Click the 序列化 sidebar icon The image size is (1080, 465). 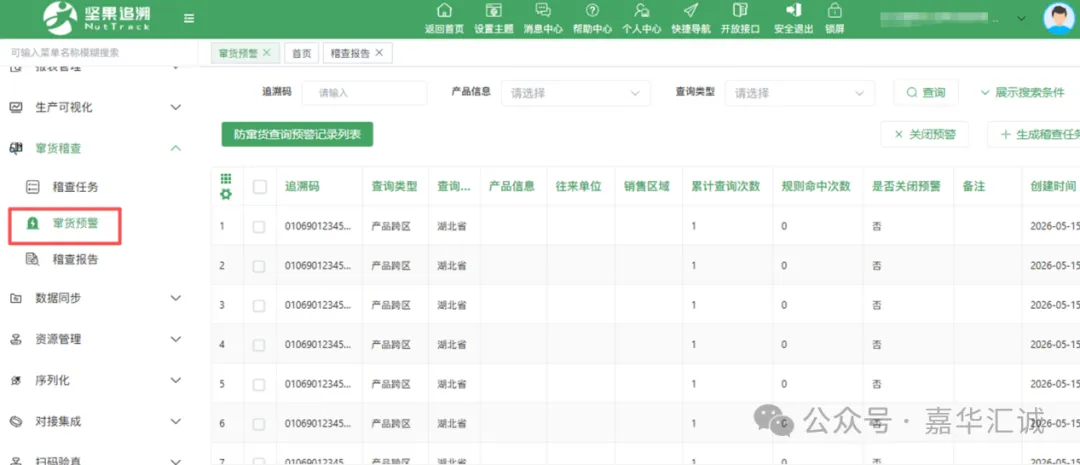tap(16, 380)
